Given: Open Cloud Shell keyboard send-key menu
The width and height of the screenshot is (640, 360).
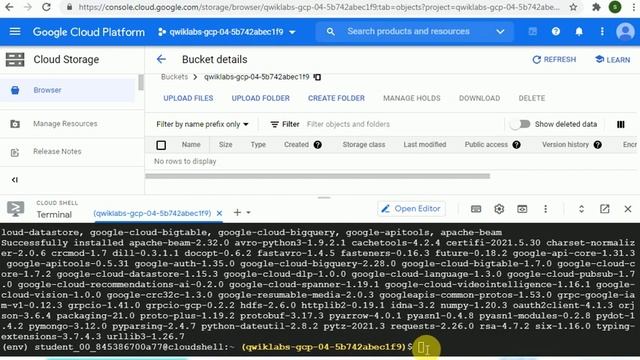Looking at the screenshot, I should coord(476,209).
